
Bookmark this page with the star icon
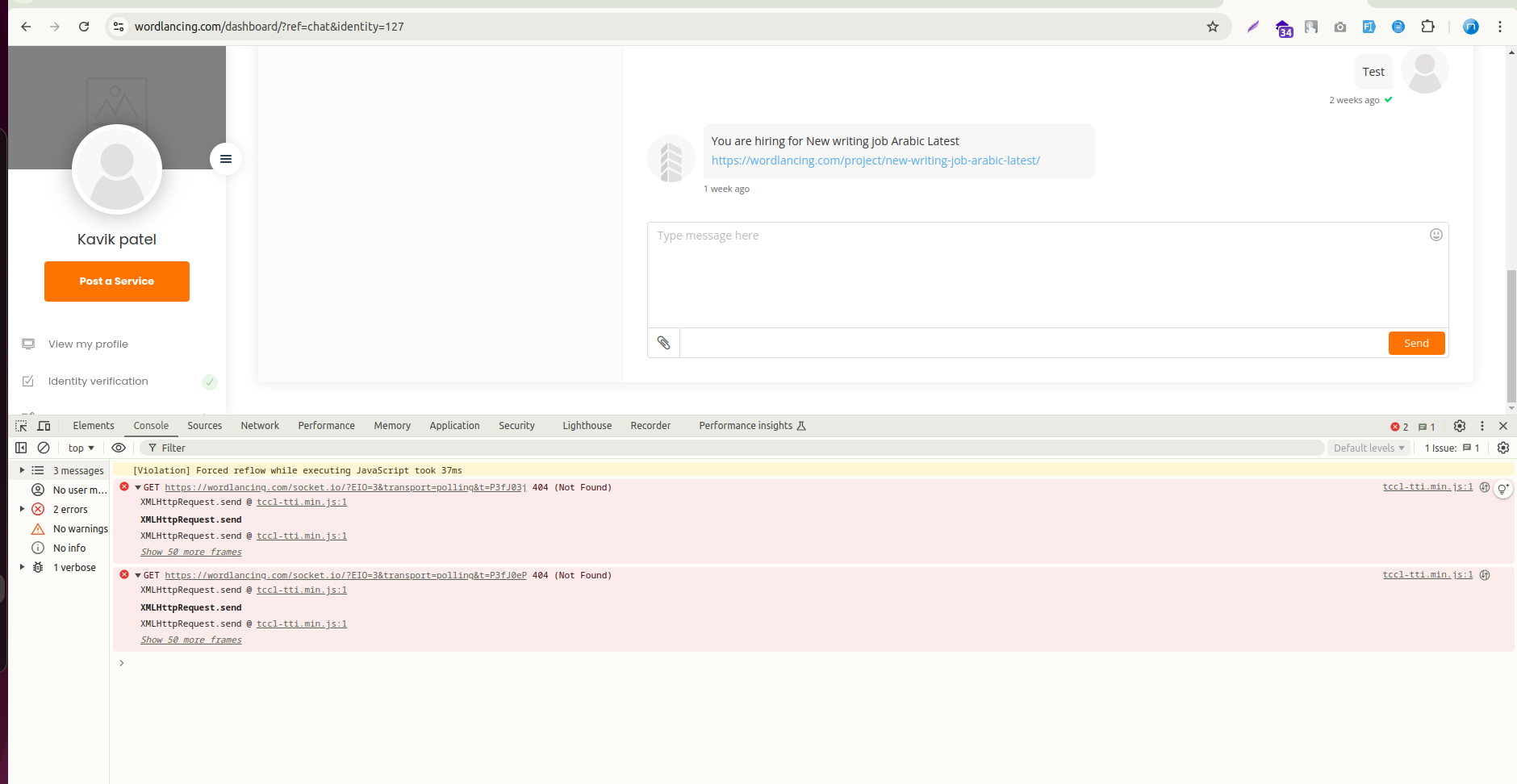(x=1212, y=27)
